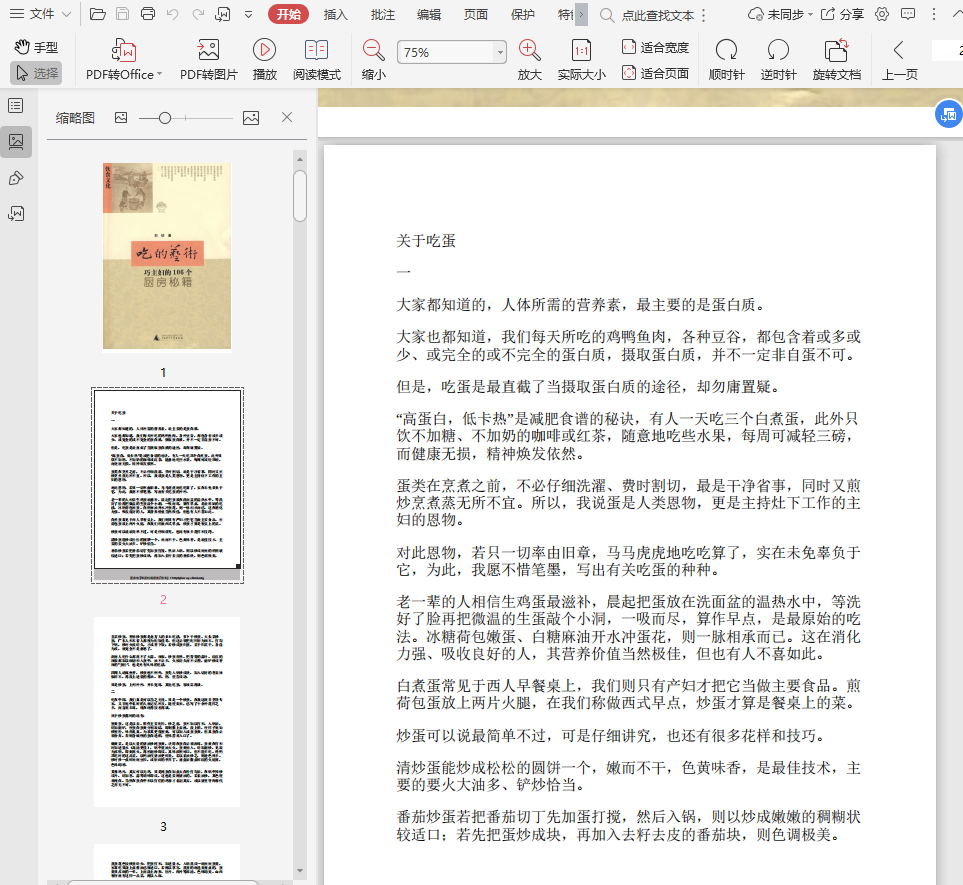Open the 编辑 tab

pyautogui.click(x=429, y=14)
